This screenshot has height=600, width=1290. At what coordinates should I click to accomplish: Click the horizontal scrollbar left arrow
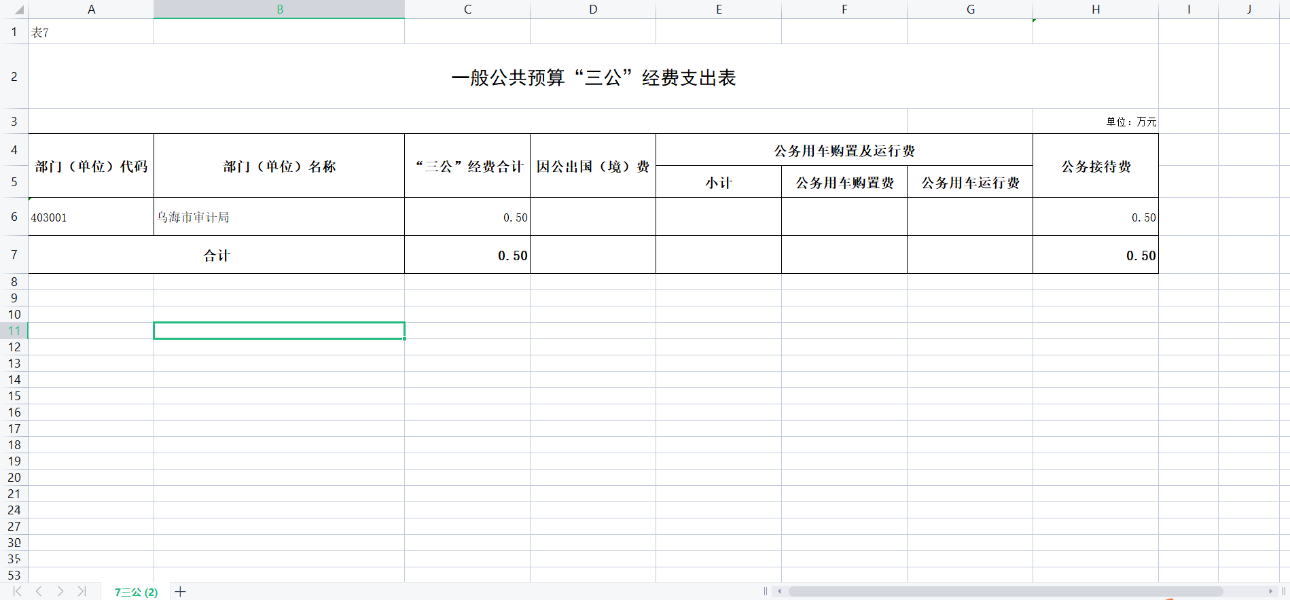(780, 592)
